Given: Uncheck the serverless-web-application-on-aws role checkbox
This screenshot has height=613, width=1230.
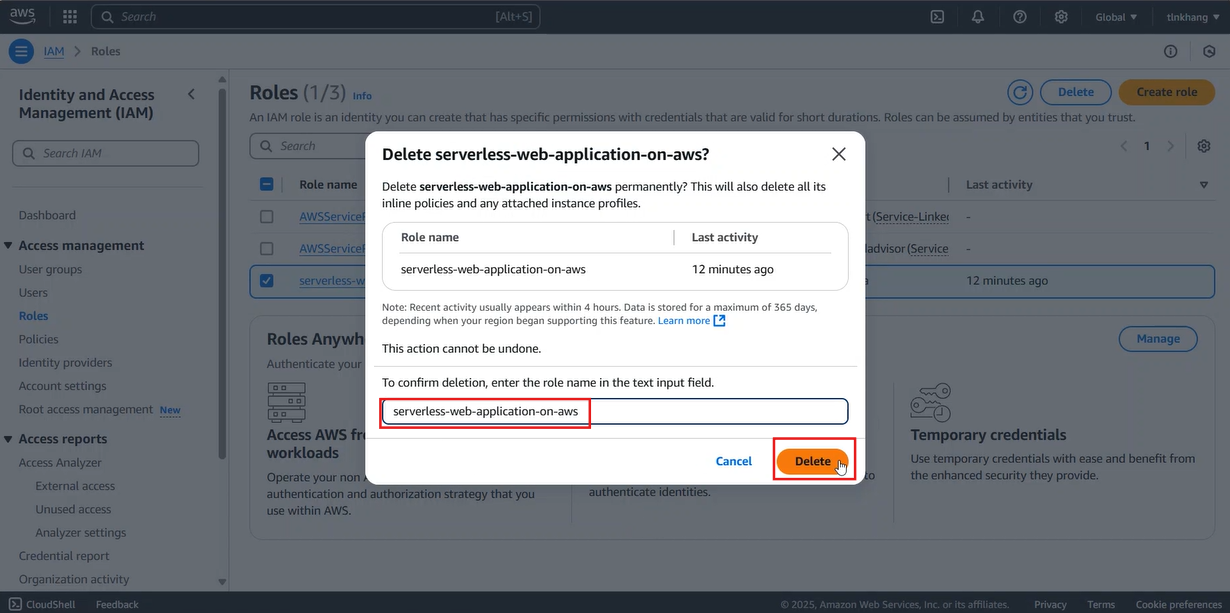Looking at the screenshot, I should (266, 281).
